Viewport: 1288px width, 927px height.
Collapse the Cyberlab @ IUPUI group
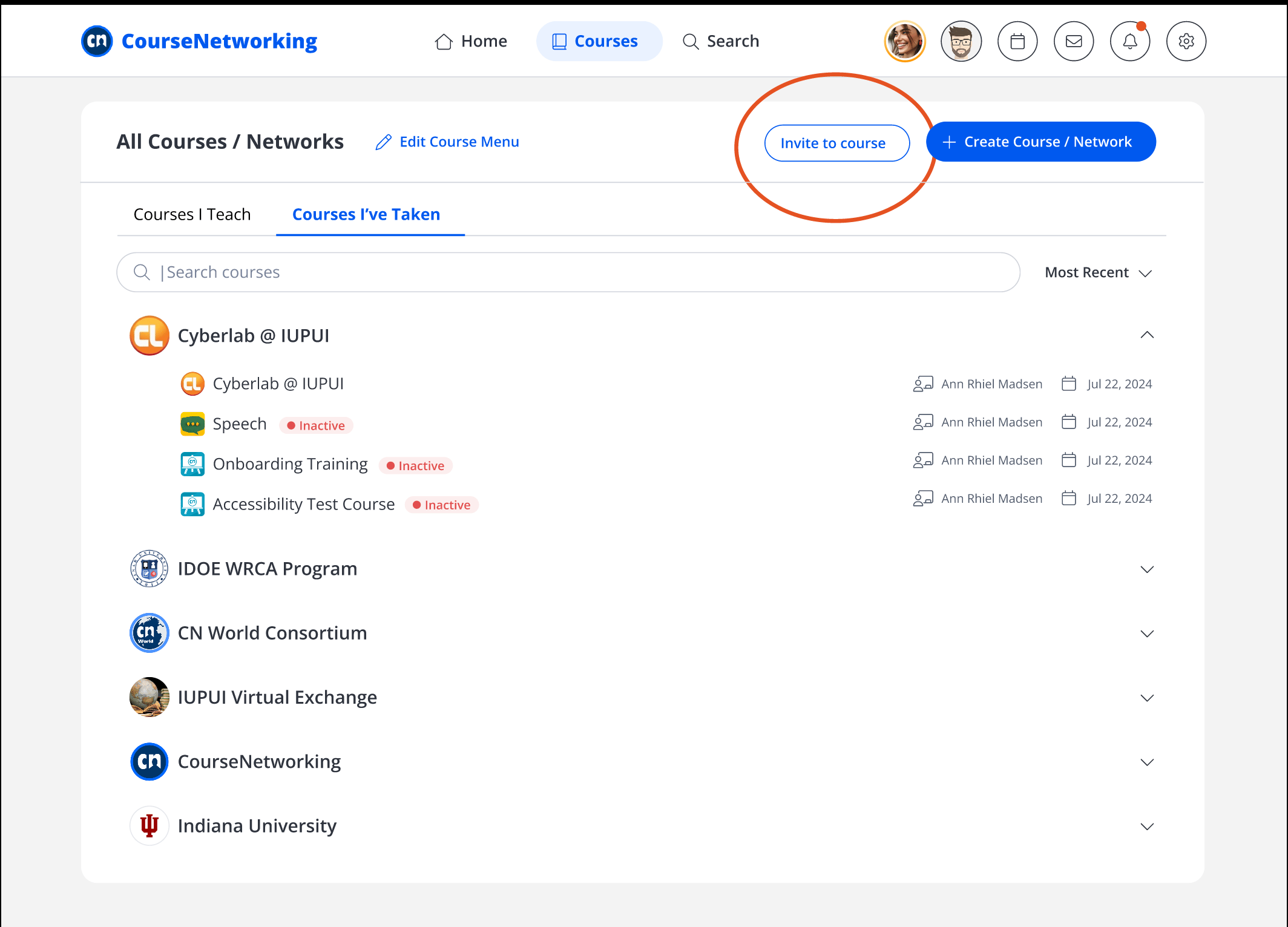[1147, 335]
